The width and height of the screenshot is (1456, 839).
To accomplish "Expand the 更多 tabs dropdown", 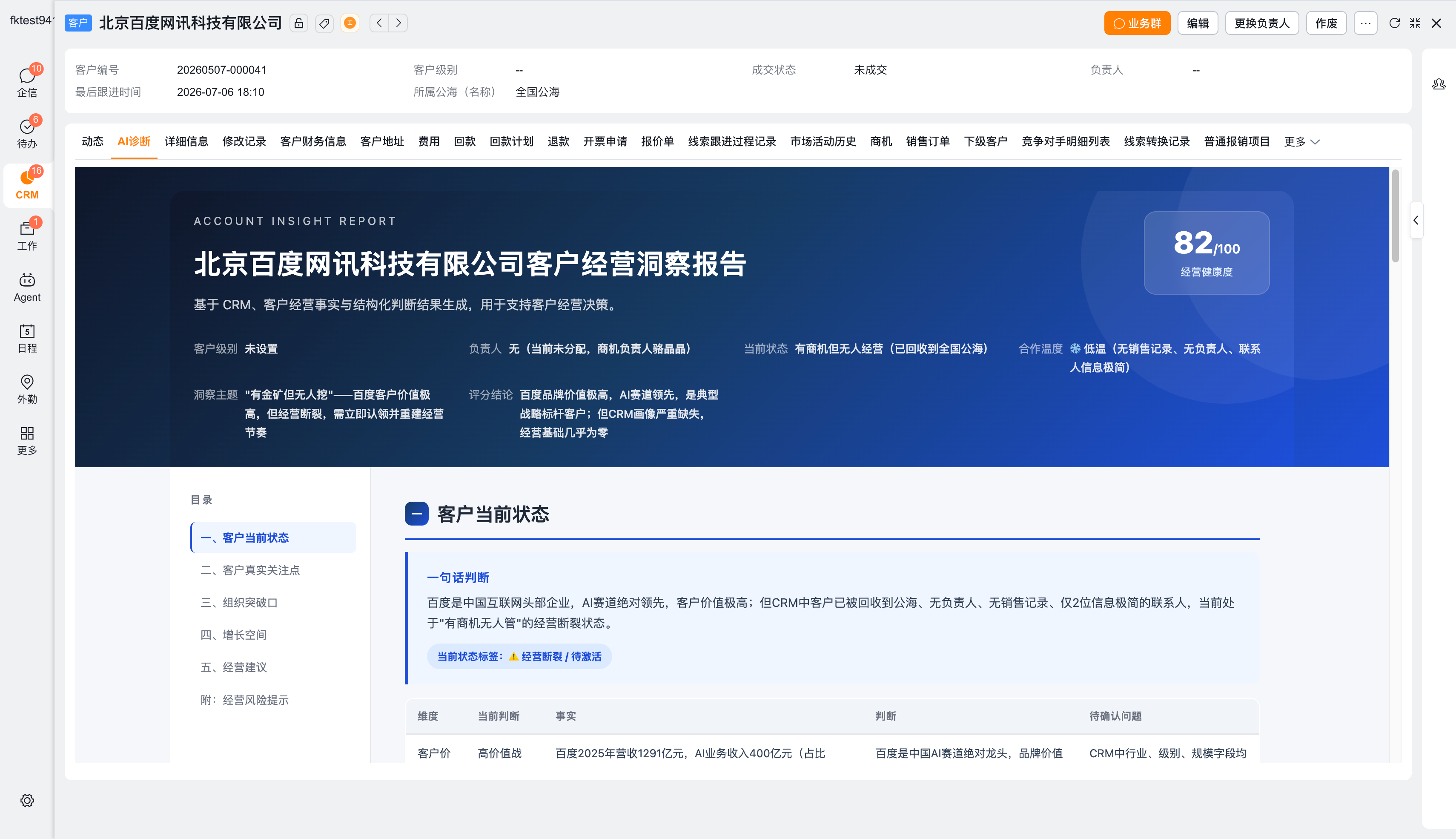I will point(1301,142).
